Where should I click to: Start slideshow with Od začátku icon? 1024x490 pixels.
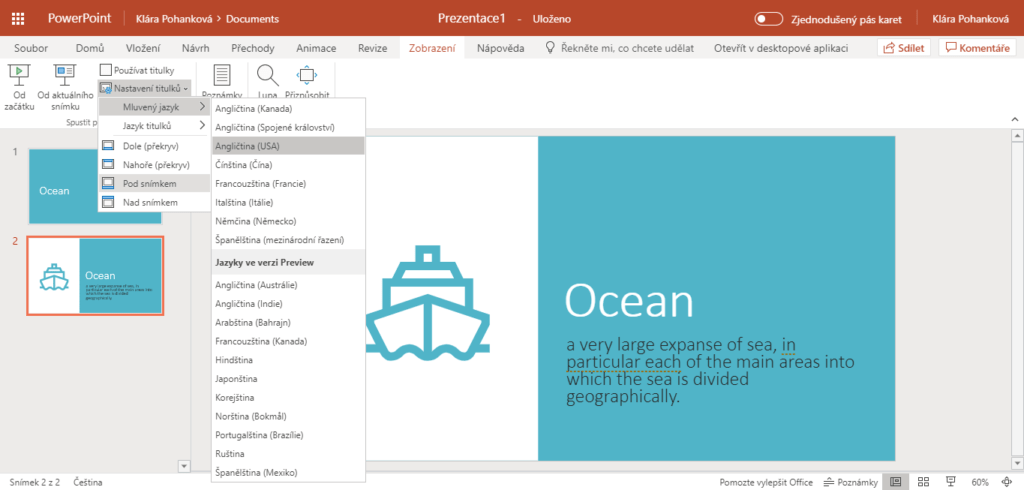click(x=18, y=74)
